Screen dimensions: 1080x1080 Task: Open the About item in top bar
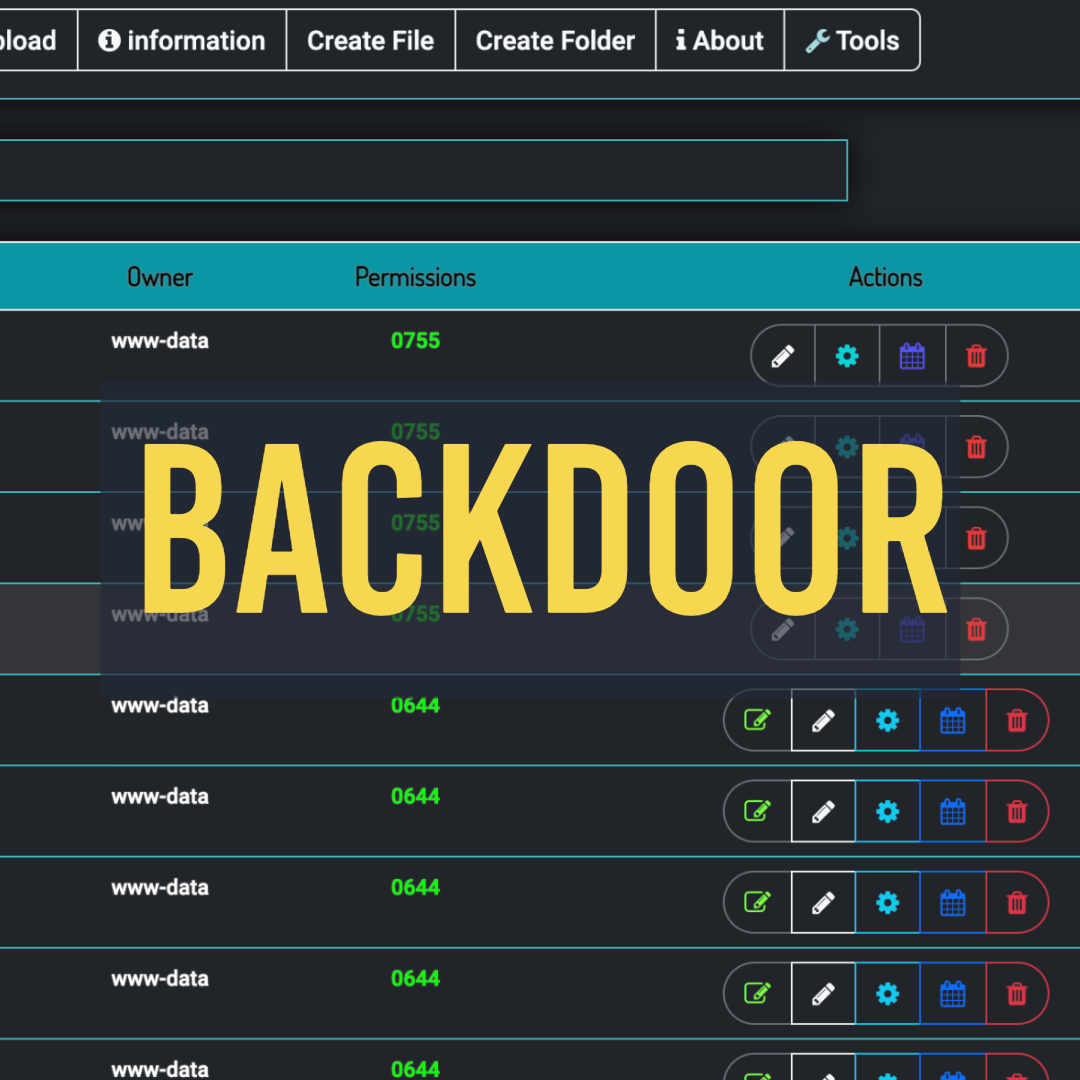coord(720,40)
